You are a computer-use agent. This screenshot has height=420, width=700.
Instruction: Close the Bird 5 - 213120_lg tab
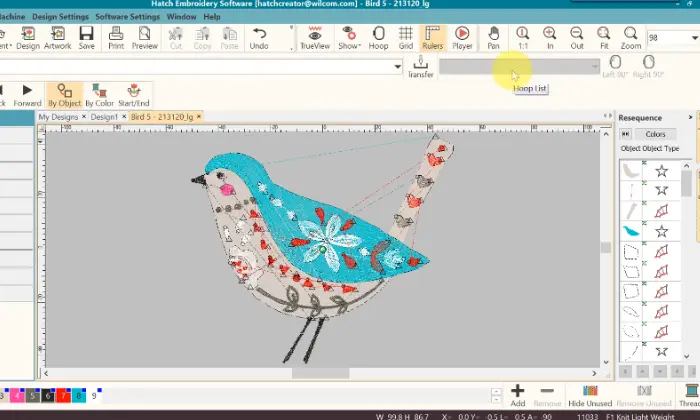pos(199,116)
